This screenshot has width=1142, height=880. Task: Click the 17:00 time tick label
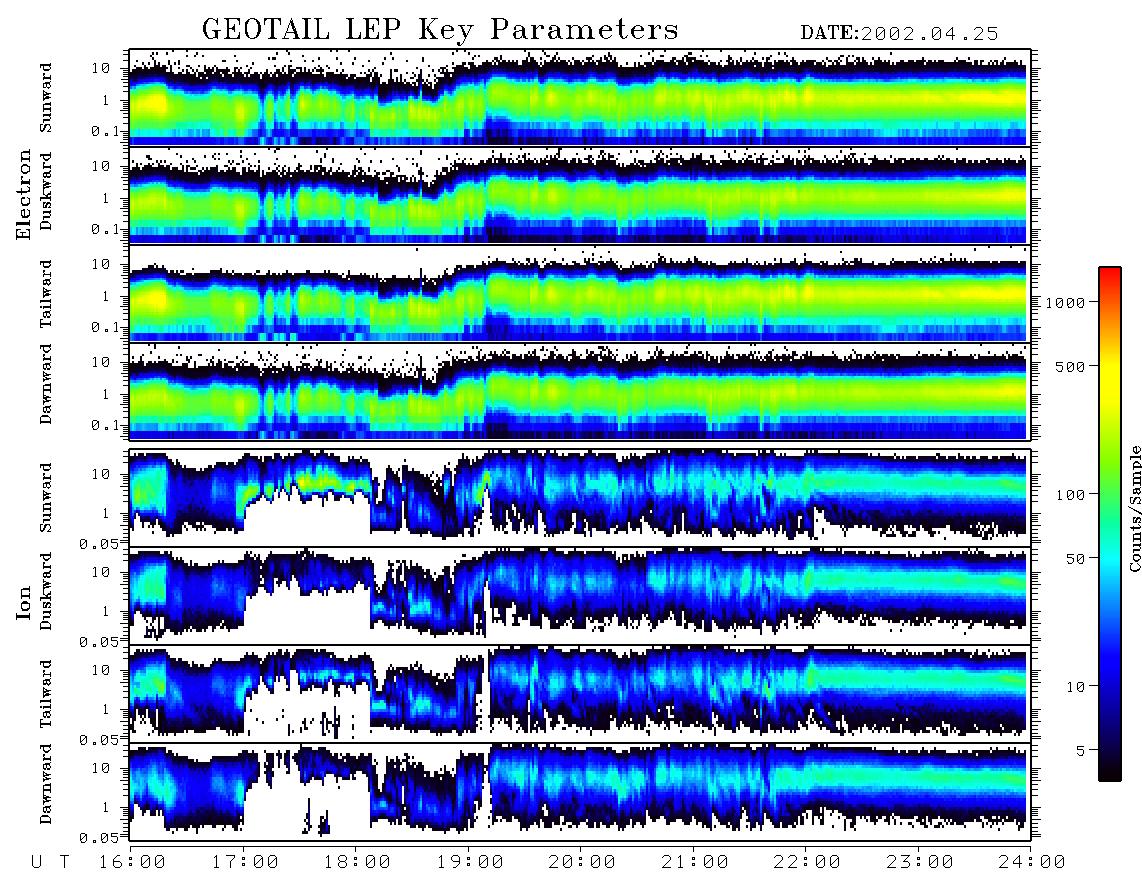coord(245,862)
